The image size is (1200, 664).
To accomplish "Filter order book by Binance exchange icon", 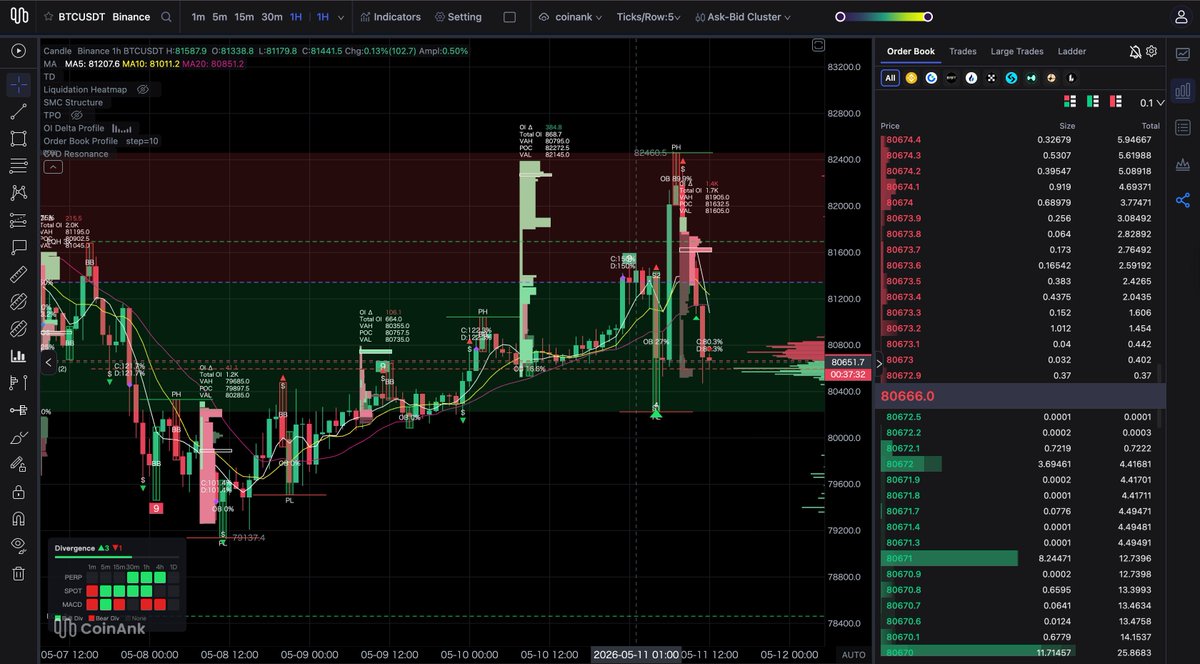I will pyautogui.click(x=911, y=77).
